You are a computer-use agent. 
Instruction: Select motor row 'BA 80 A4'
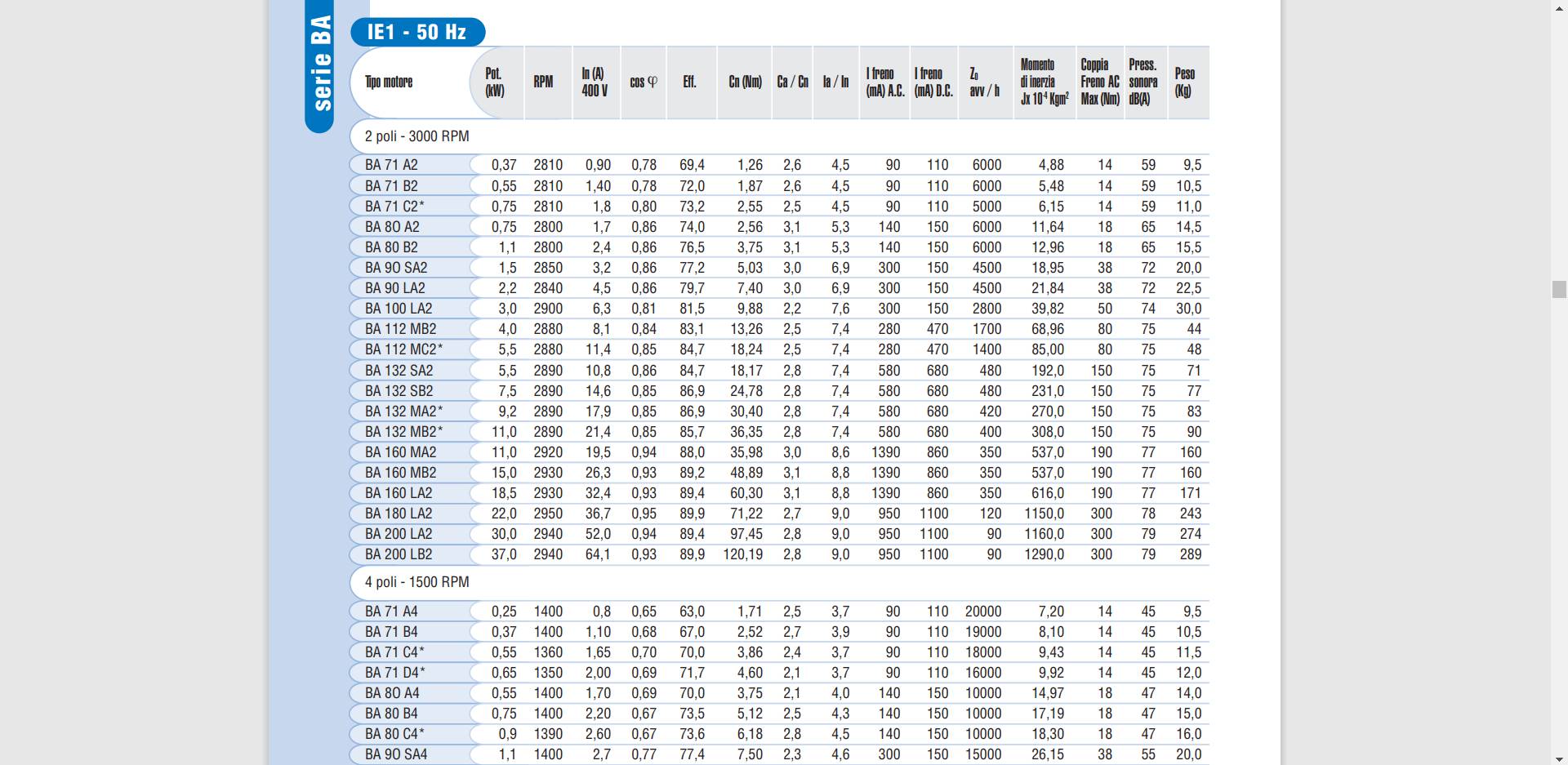click(780, 693)
